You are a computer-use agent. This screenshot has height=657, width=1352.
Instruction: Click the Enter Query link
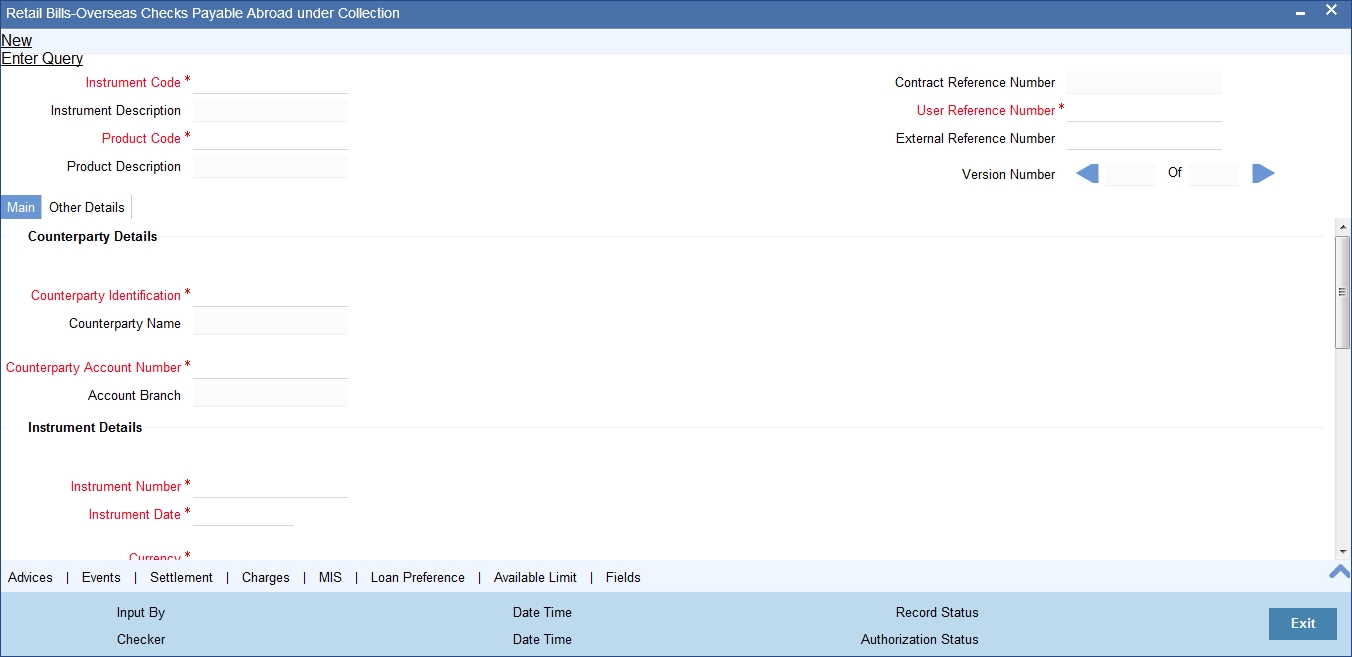42,59
